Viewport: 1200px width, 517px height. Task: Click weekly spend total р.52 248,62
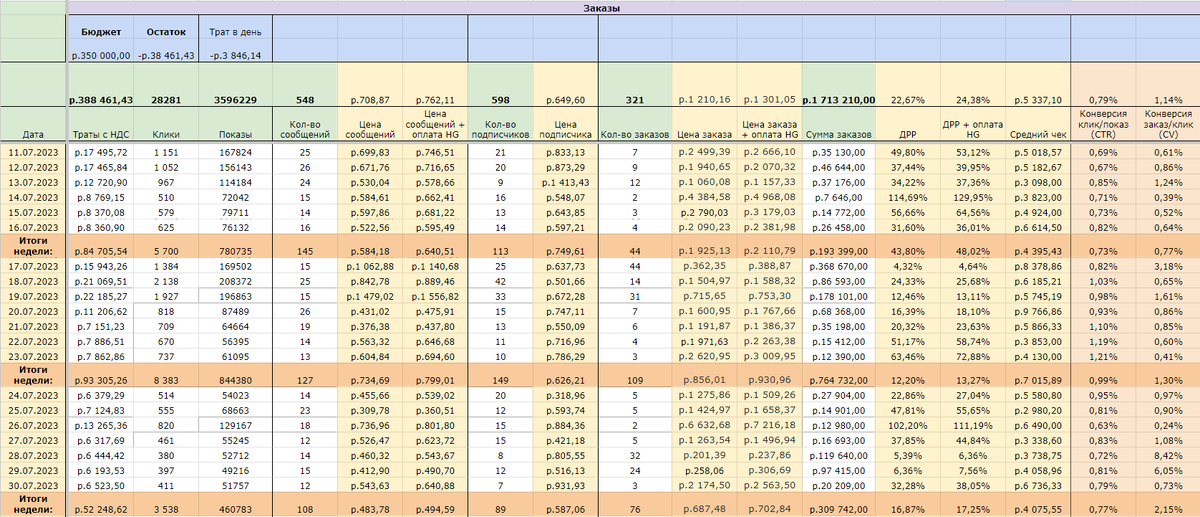pos(99,510)
